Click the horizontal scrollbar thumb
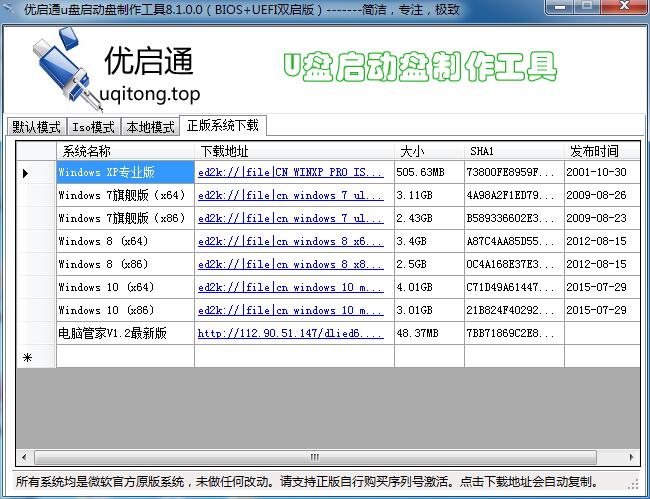 (315, 457)
